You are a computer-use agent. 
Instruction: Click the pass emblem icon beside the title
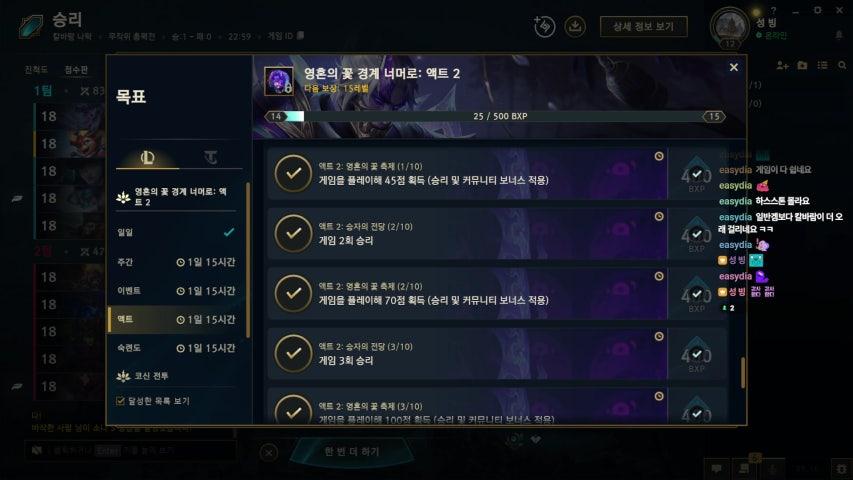click(279, 81)
